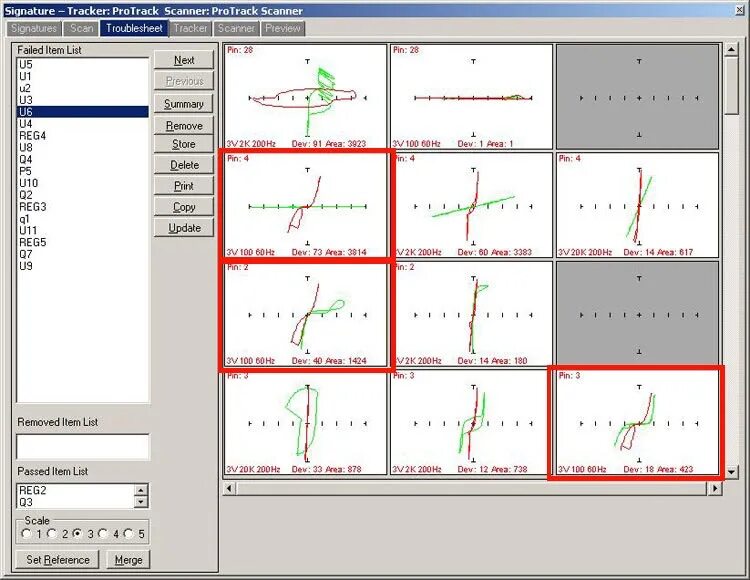Open Pin 2 signature with Area 1424
The height and width of the screenshot is (580, 750).
click(305, 314)
